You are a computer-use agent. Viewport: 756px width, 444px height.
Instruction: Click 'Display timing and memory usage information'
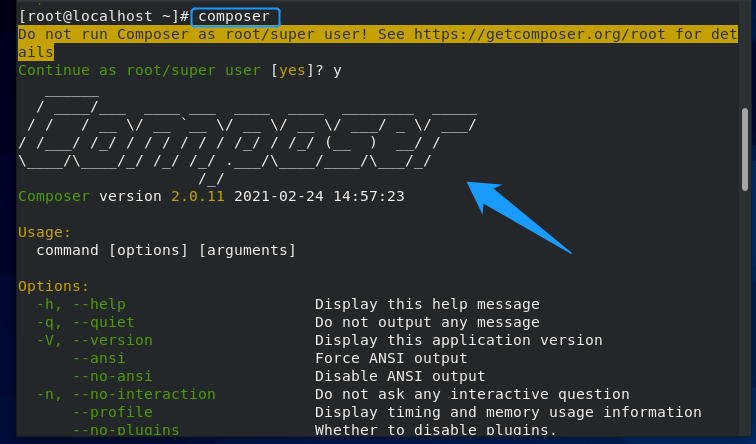(508, 412)
